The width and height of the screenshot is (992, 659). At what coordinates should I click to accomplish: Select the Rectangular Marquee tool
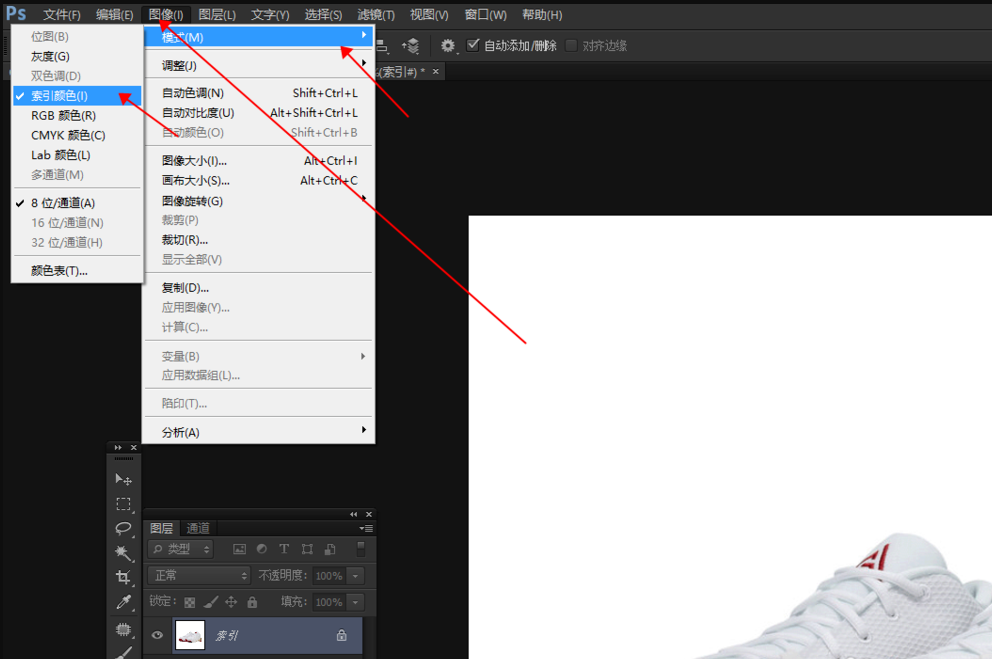point(123,504)
